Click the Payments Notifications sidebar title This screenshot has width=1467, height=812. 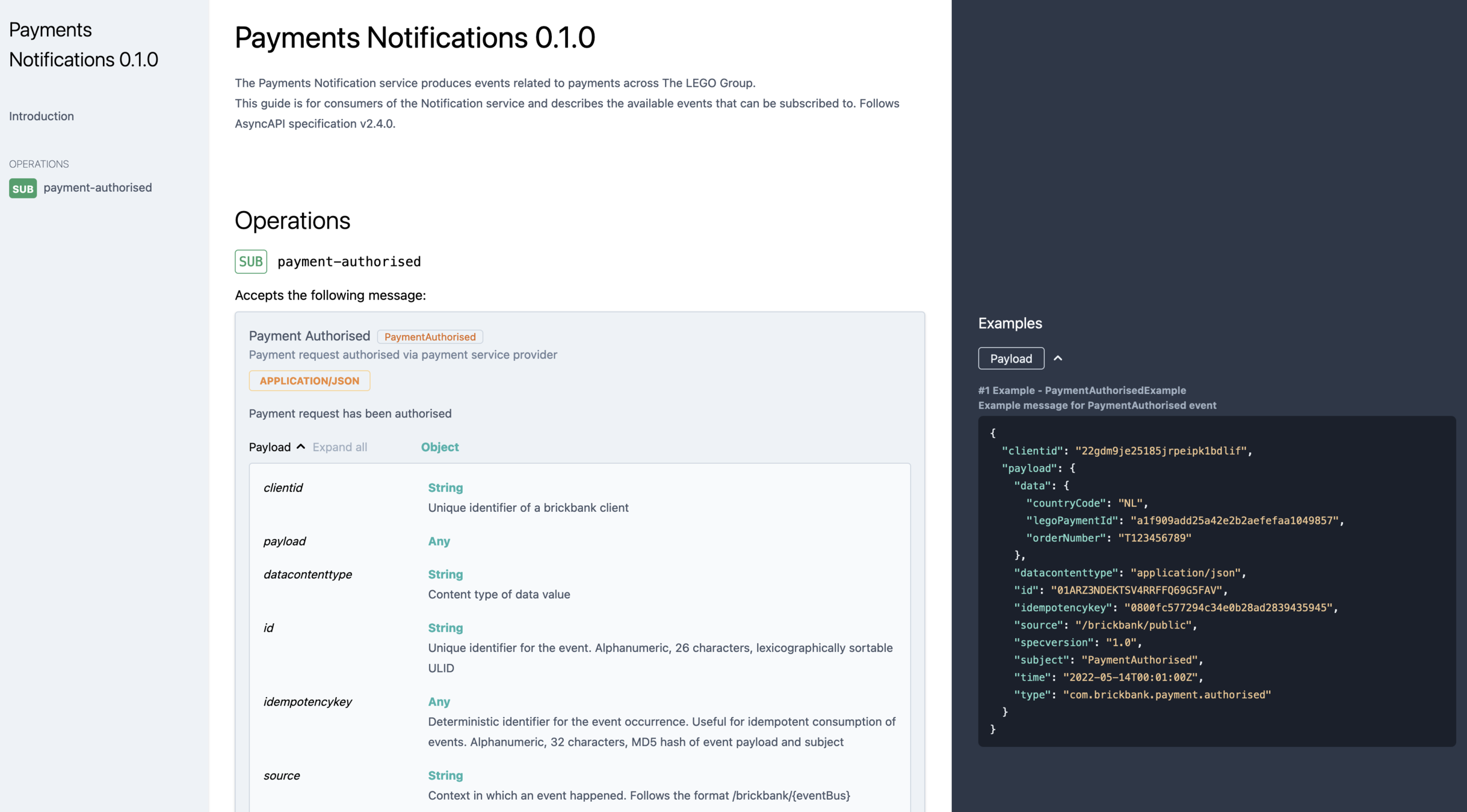pos(83,45)
